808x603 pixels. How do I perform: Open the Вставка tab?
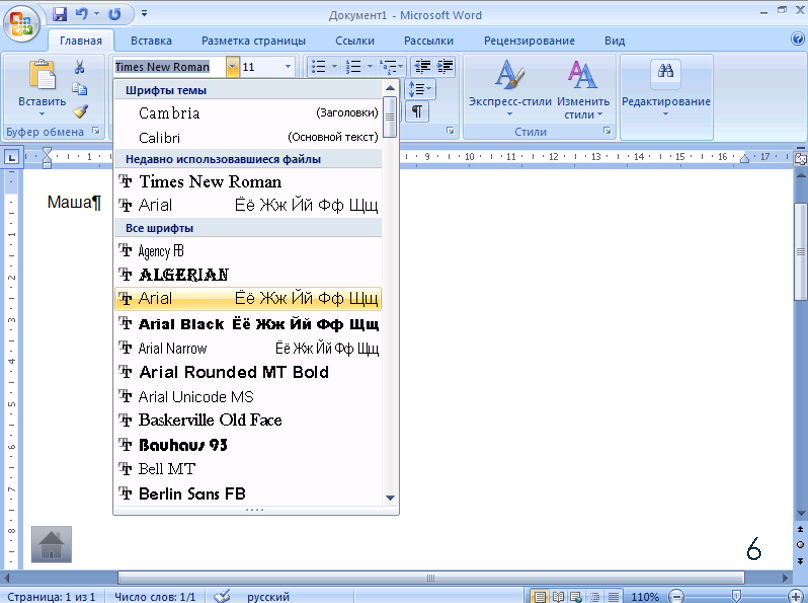(151, 40)
